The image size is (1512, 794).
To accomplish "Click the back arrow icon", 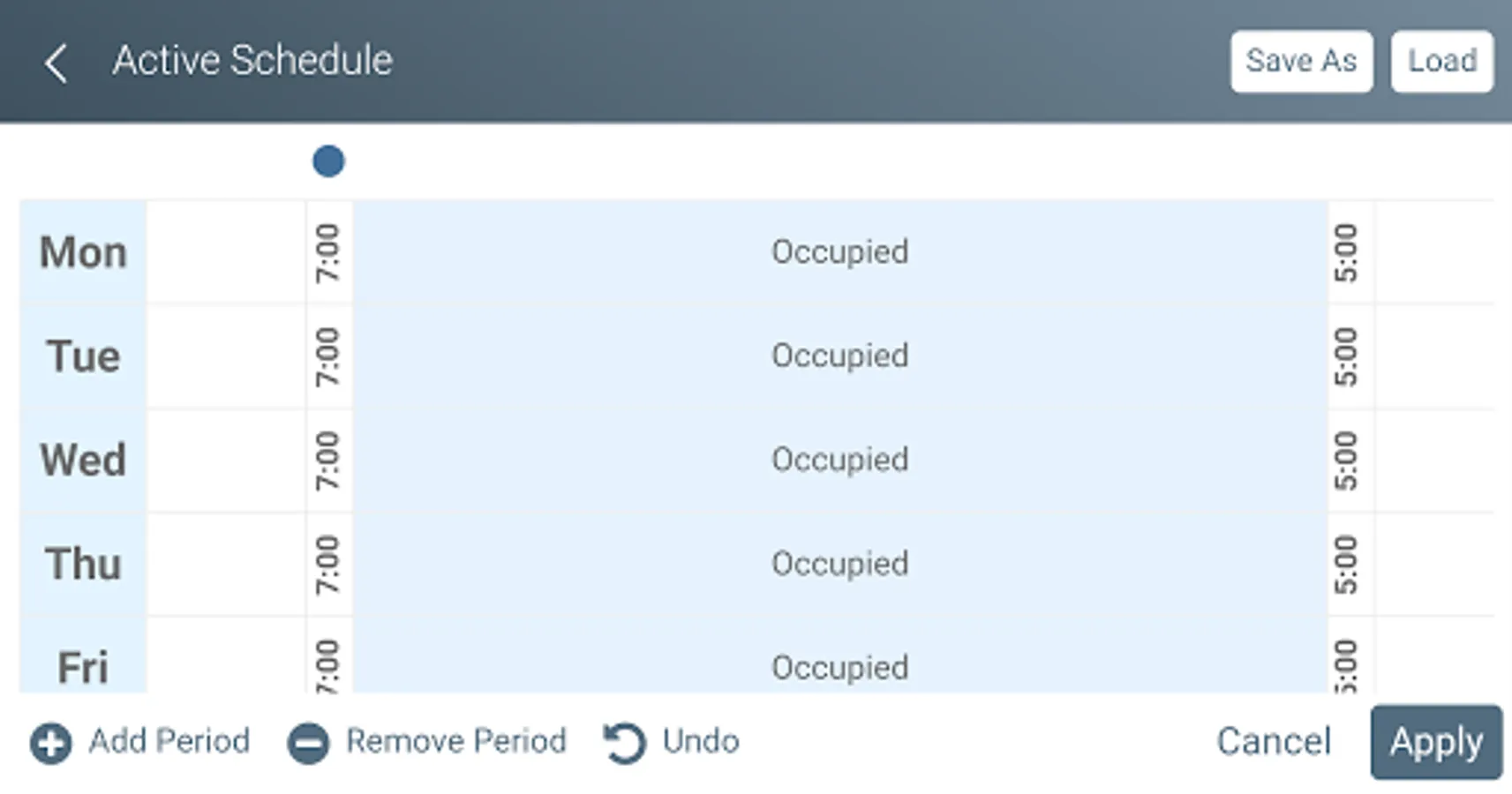I will pos(56,64).
